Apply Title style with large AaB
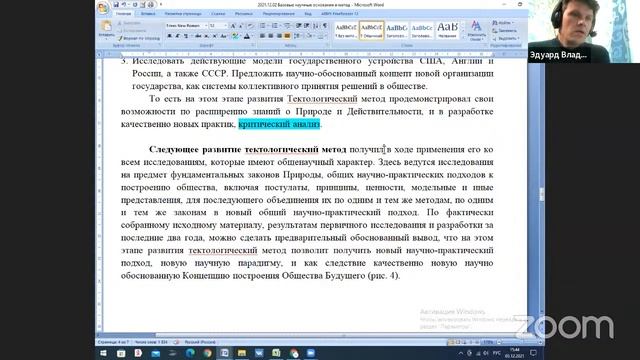 pyautogui.click(x=447, y=30)
